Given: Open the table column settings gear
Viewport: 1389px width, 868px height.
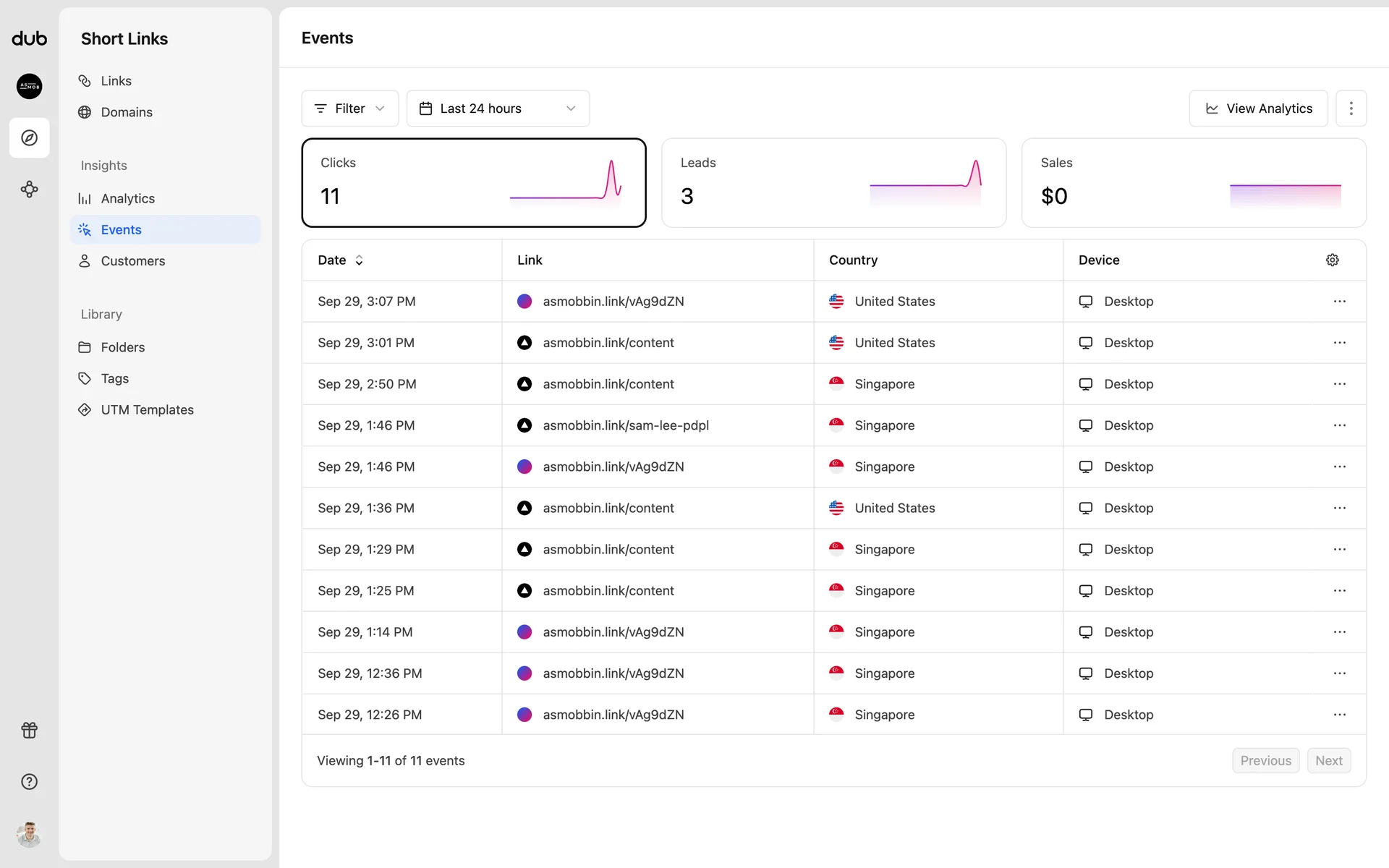Looking at the screenshot, I should (x=1332, y=260).
